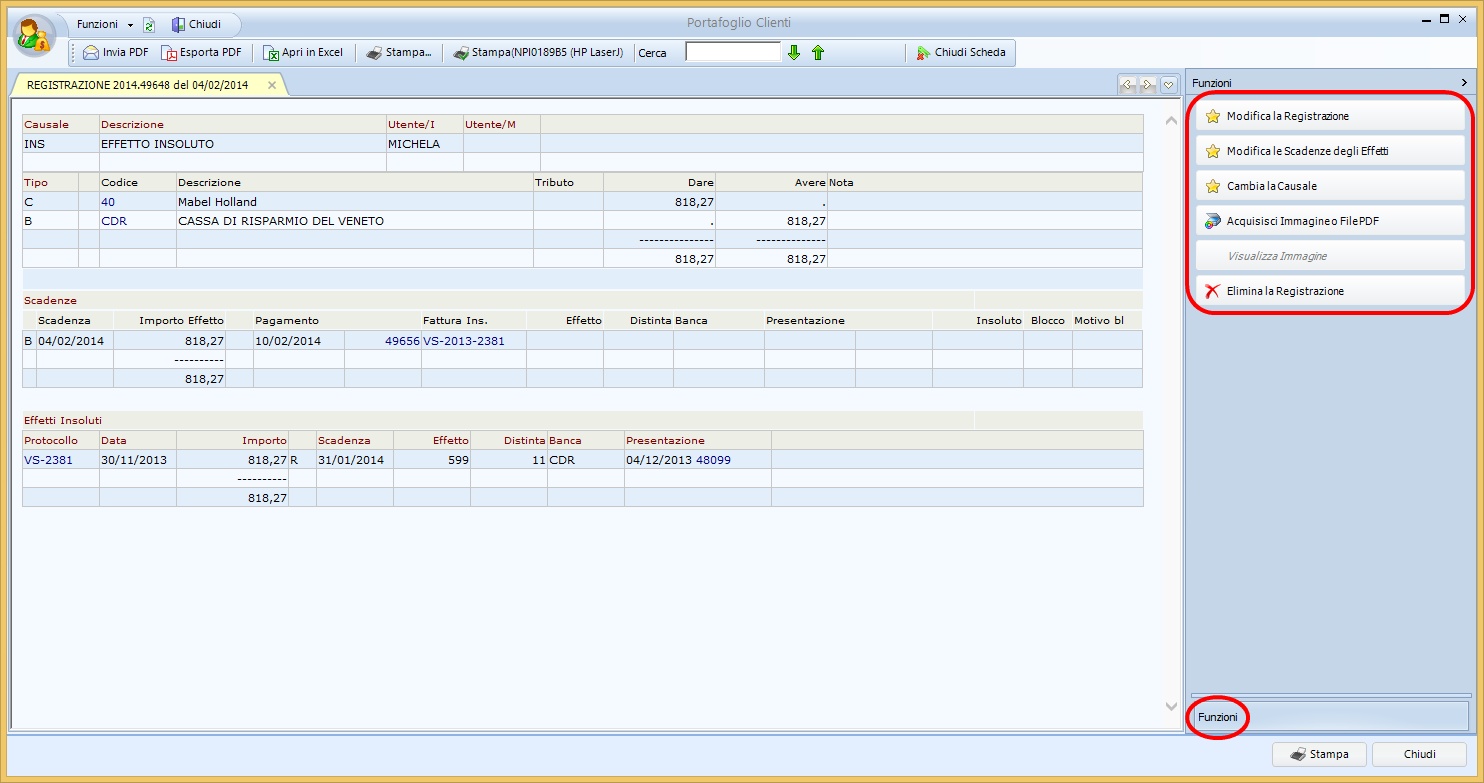Click the green up arrow search icon
The image size is (1484, 783).
817,52
